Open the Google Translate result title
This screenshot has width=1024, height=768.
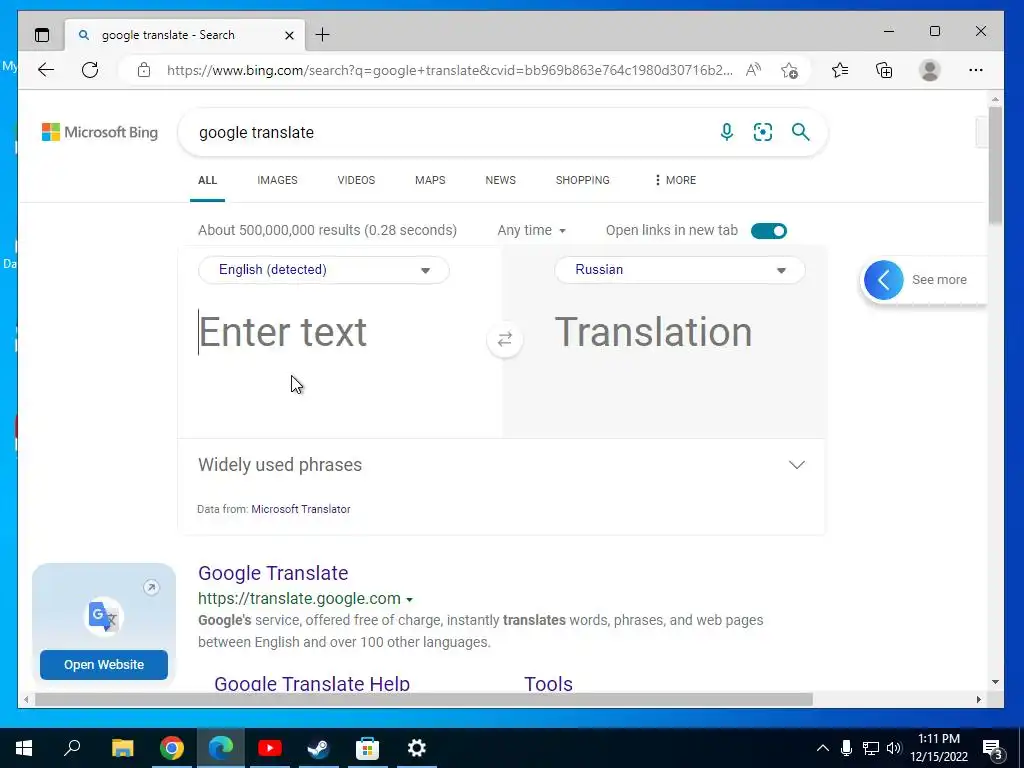coord(273,573)
